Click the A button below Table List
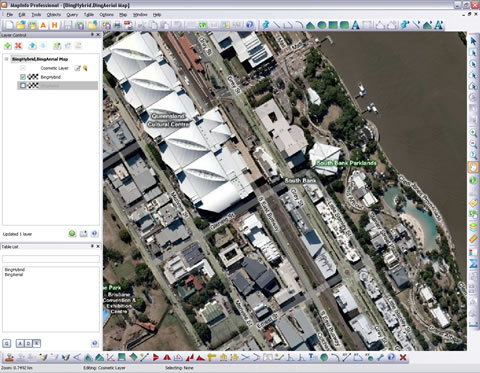This screenshot has width=480, height=373. (x=20, y=343)
